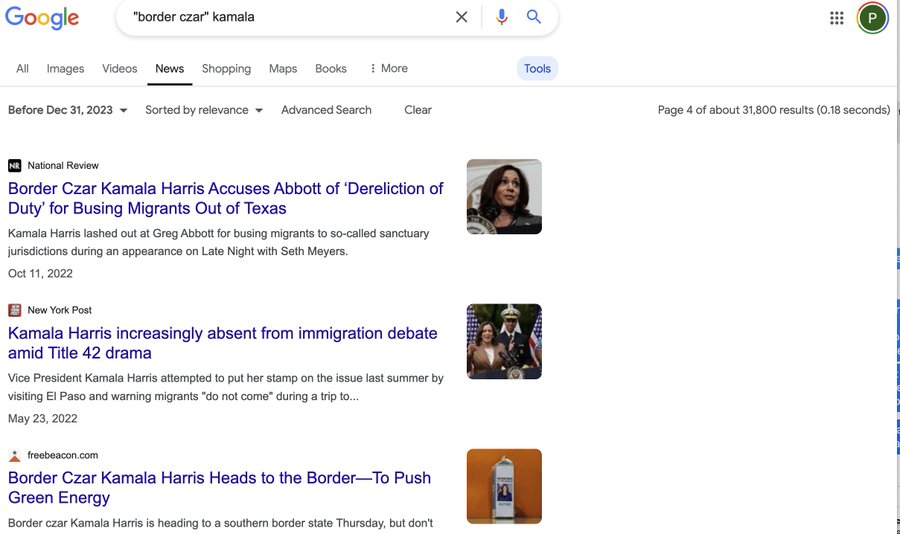Start voice search with microphone icon
The width and height of the screenshot is (900, 534).
point(501,17)
